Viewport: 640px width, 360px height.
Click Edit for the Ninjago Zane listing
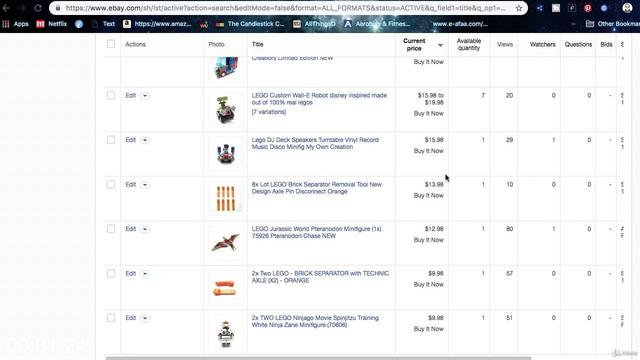[131, 318]
